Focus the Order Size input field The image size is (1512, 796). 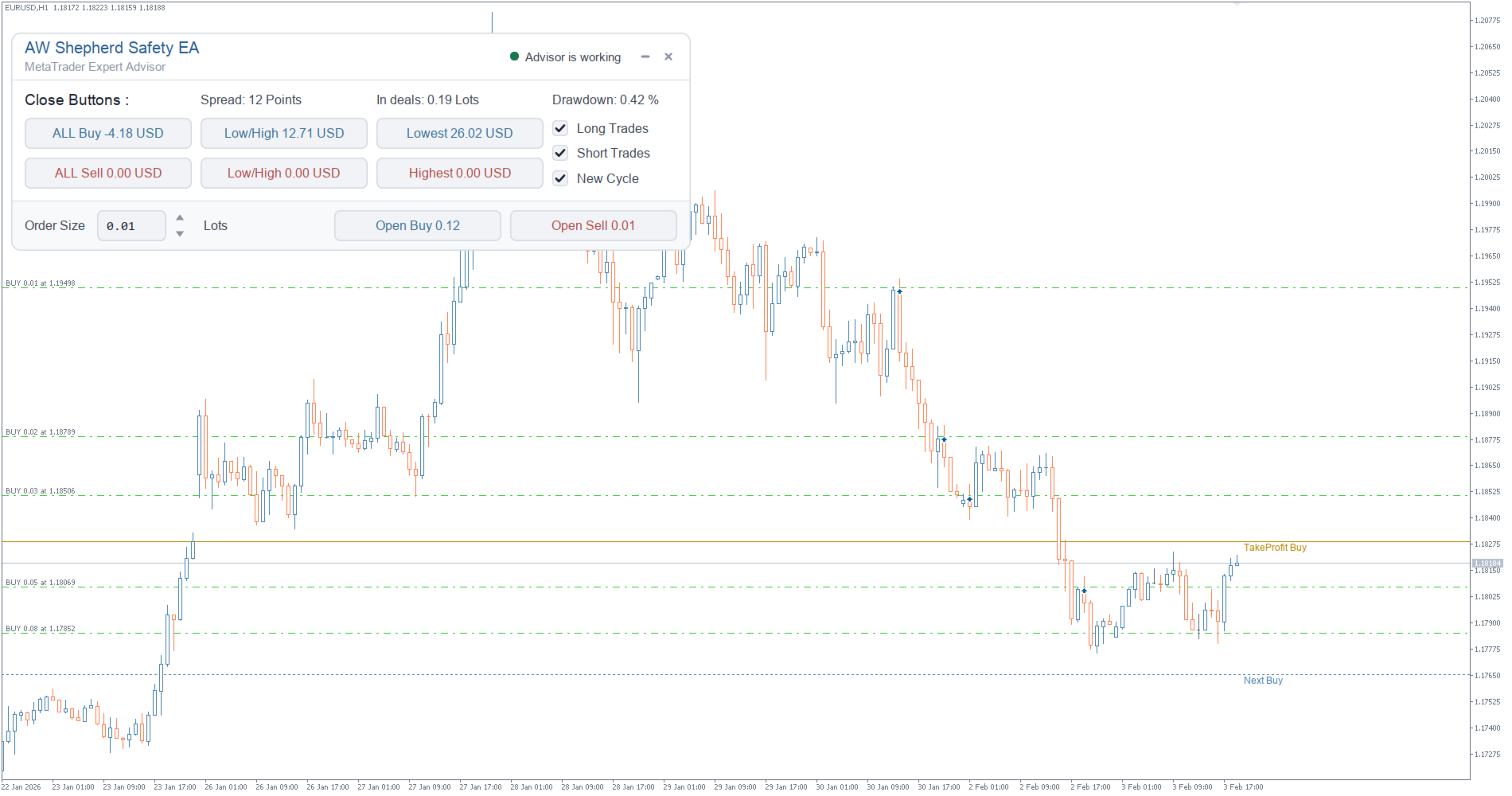(x=131, y=226)
